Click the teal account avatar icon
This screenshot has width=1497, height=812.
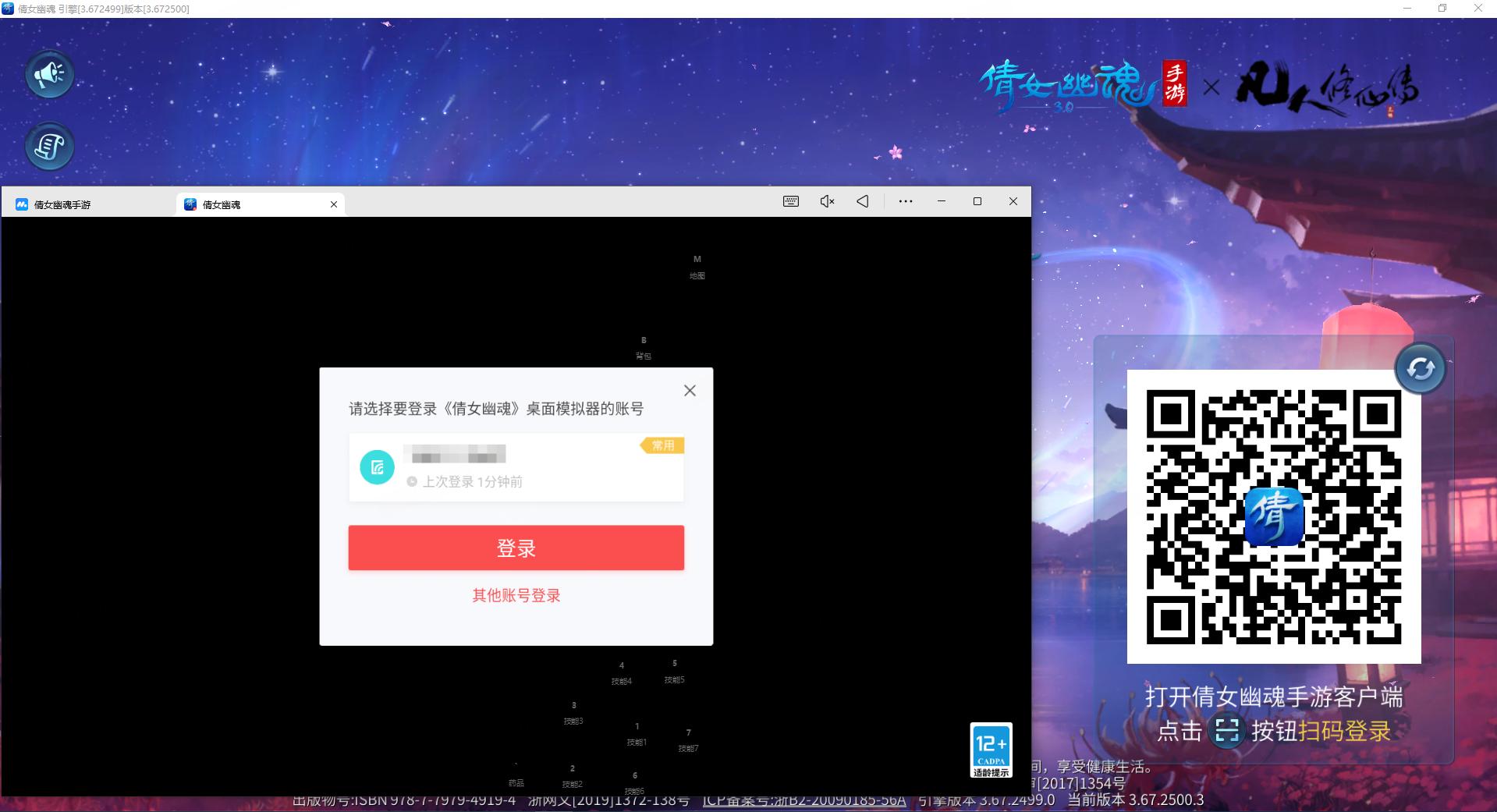tap(377, 467)
